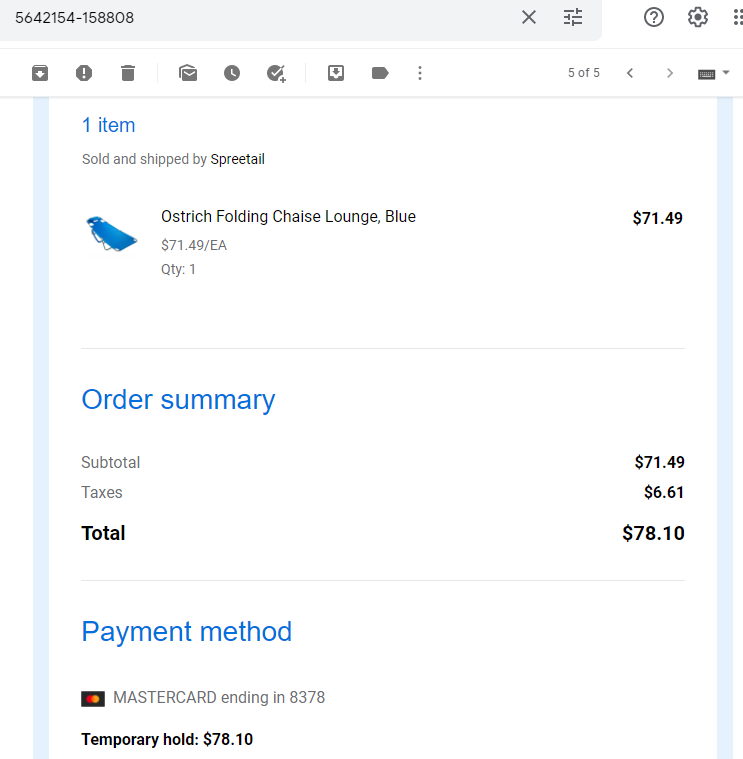Report email as spam
743x759 pixels.
click(84, 73)
